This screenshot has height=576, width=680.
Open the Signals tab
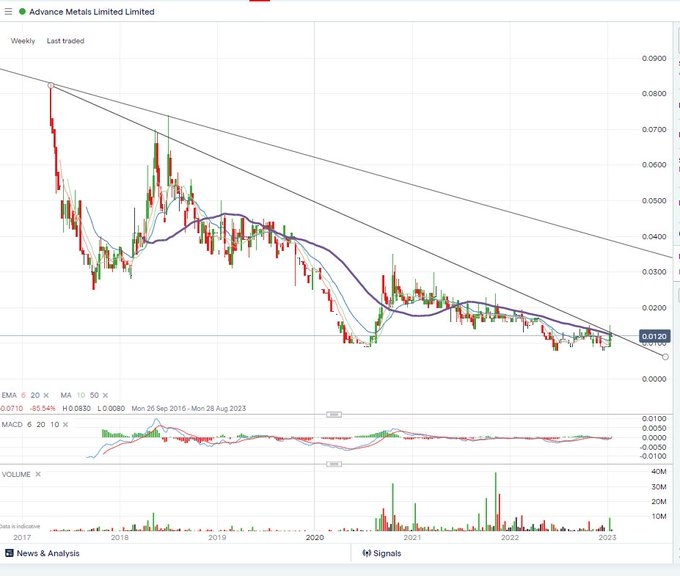click(382, 553)
